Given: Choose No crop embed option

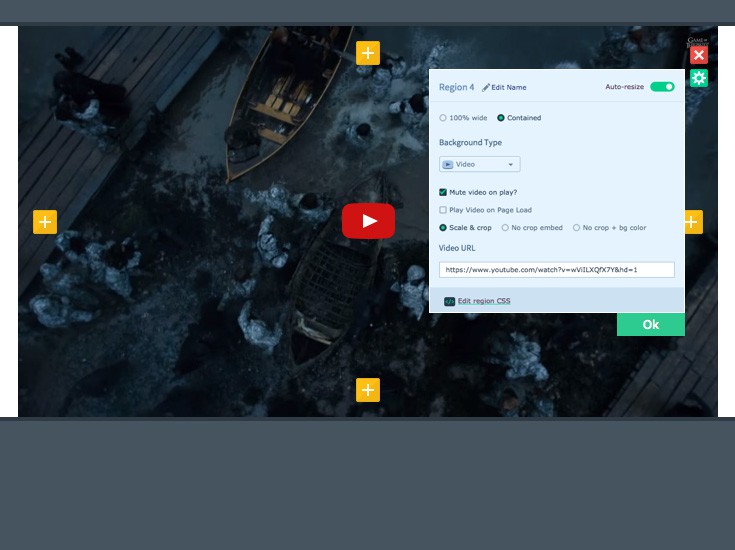Looking at the screenshot, I should click(x=505, y=227).
